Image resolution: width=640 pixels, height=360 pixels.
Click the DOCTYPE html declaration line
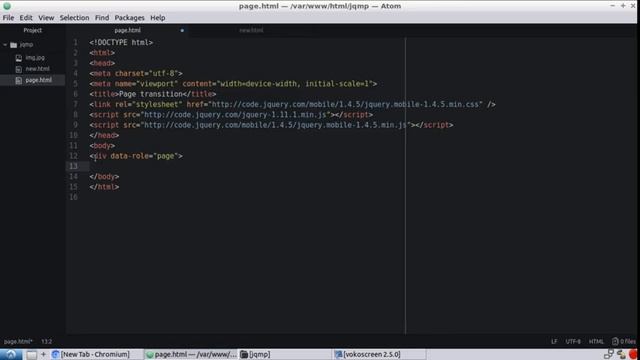click(121, 42)
